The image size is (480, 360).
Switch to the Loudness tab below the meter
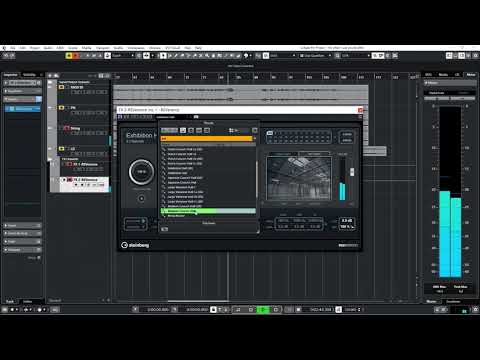tap(453, 301)
